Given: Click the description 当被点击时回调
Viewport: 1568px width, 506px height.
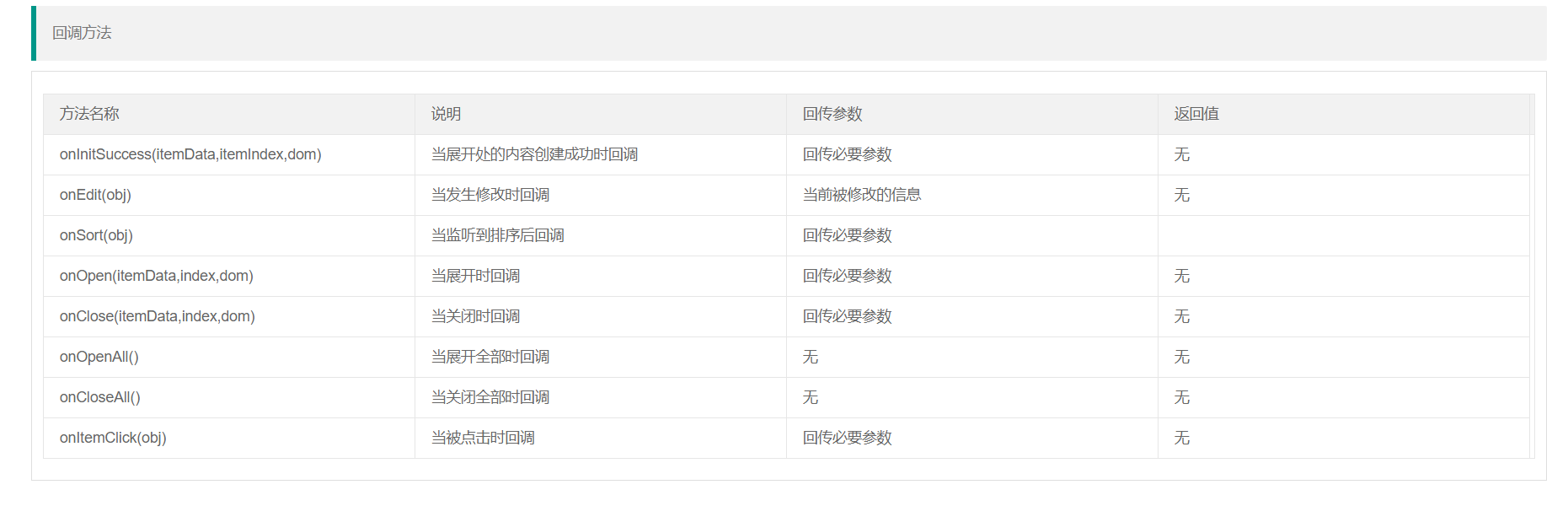Looking at the screenshot, I should coord(483,438).
